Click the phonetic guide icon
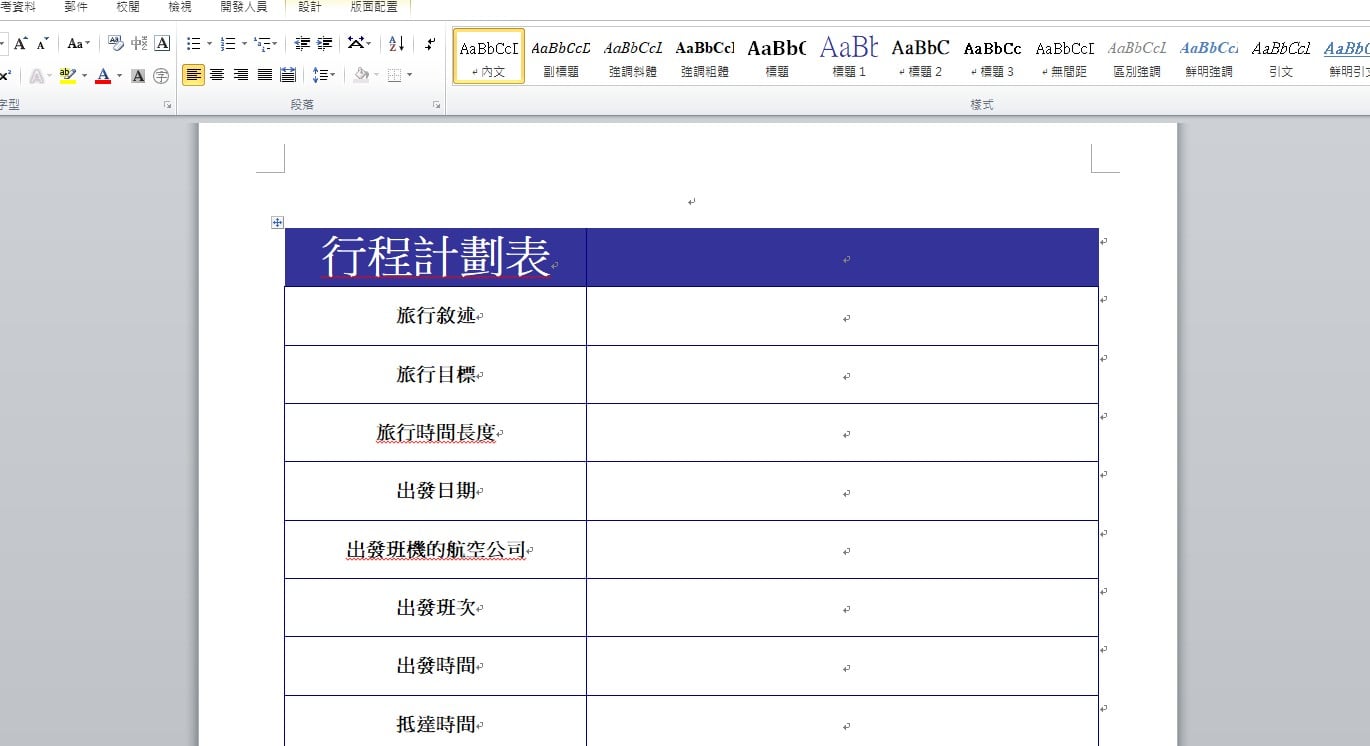The height and width of the screenshot is (746, 1370). (139, 44)
